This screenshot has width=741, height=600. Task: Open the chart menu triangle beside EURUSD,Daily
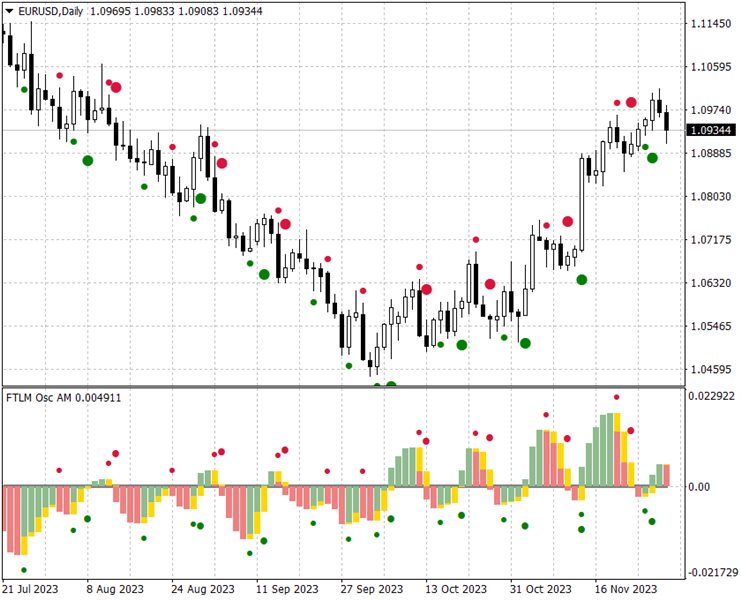9,11
